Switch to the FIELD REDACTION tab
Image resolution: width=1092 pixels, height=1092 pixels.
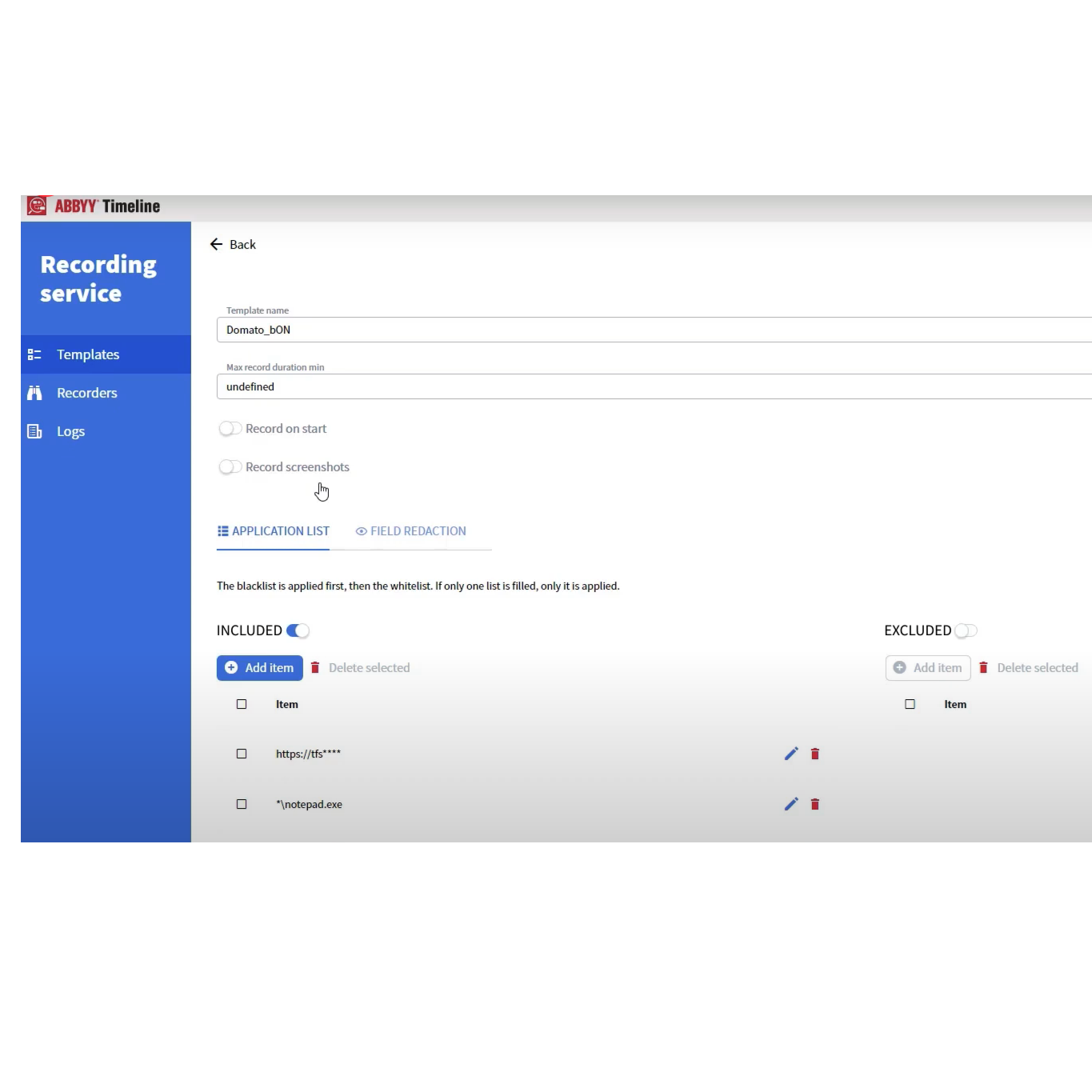(410, 531)
